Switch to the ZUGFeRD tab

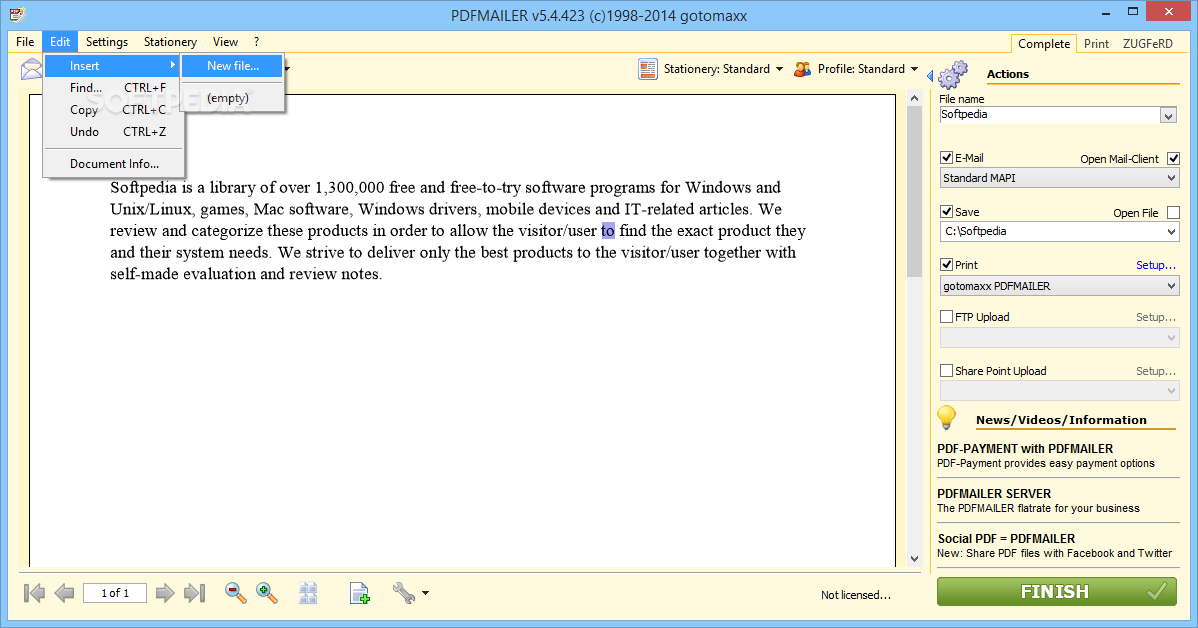pos(1148,44)
